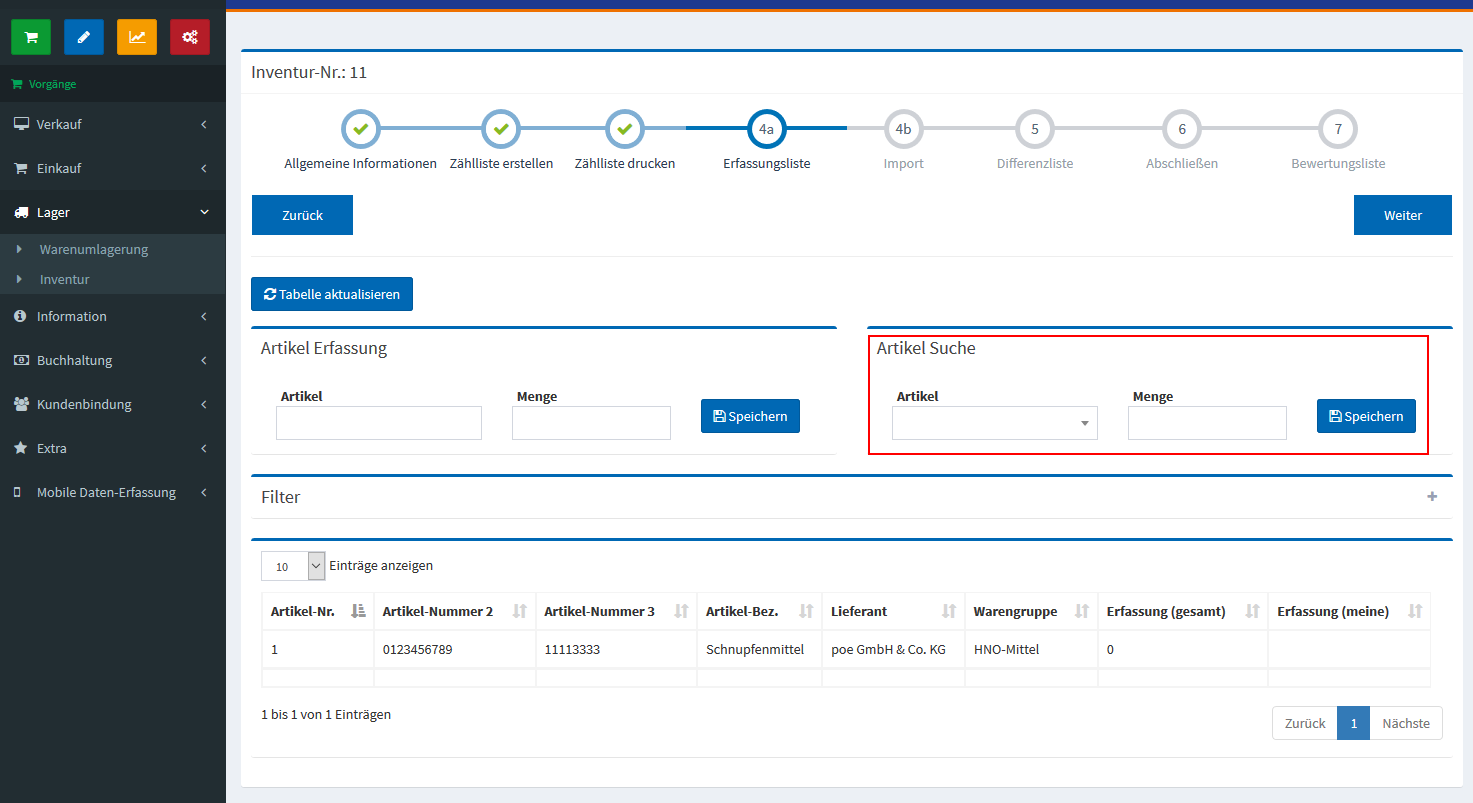
Task: Click the green shopping cart icon button
Action: point(31,37)
